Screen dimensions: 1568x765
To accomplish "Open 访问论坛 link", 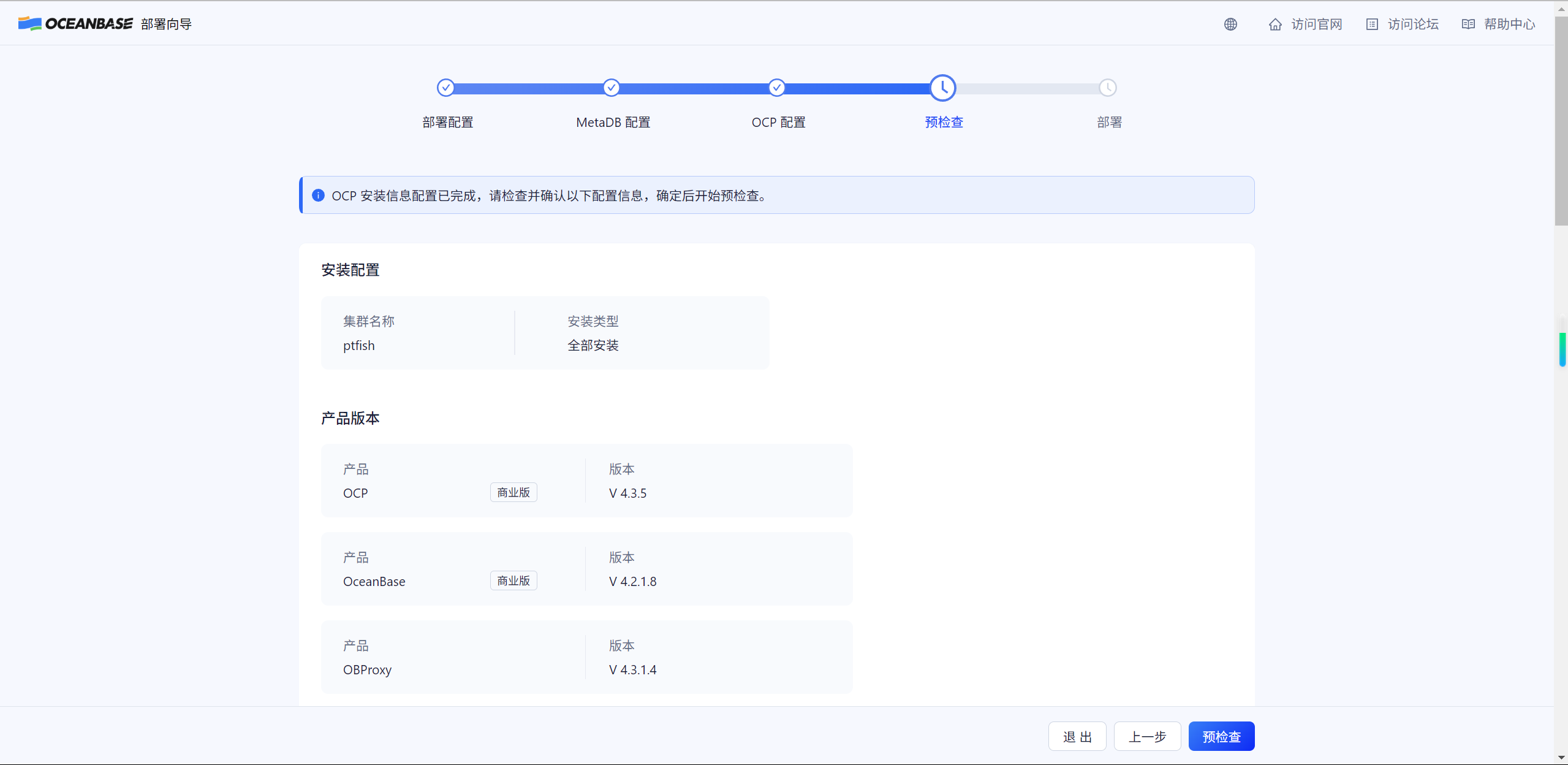I will [x=1413, y=24].
